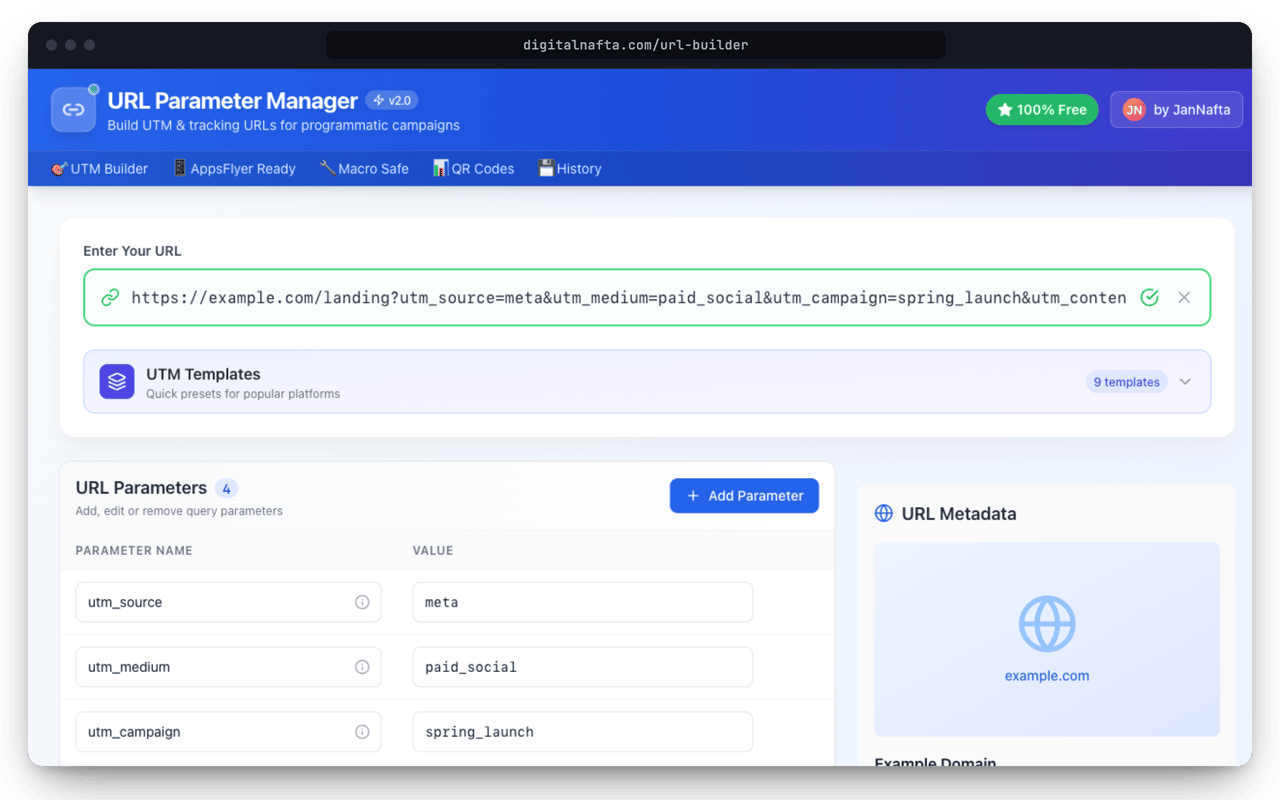Go to the QR Codes tab
Screen dimensions: 1280x800
[474, 169]
